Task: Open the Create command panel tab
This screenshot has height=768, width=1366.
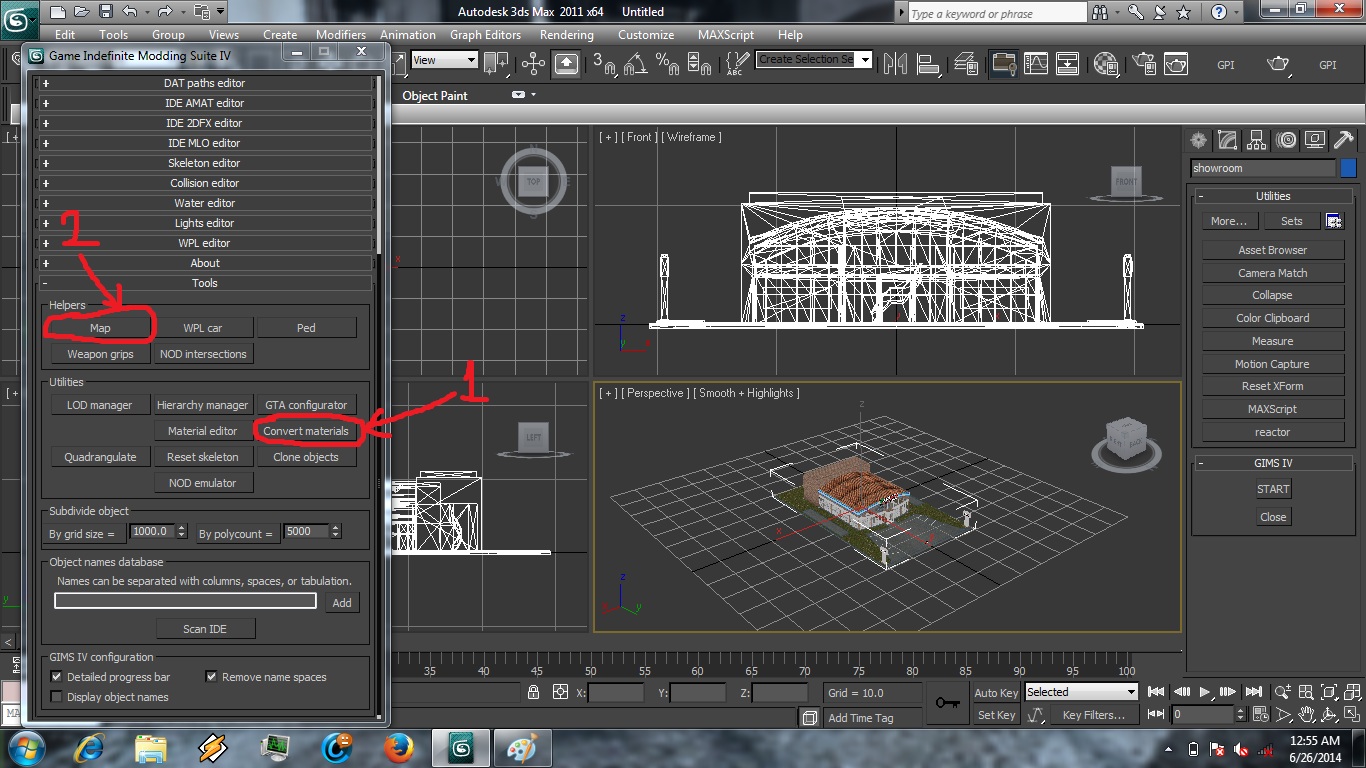Action: [x=1198, y=140]
